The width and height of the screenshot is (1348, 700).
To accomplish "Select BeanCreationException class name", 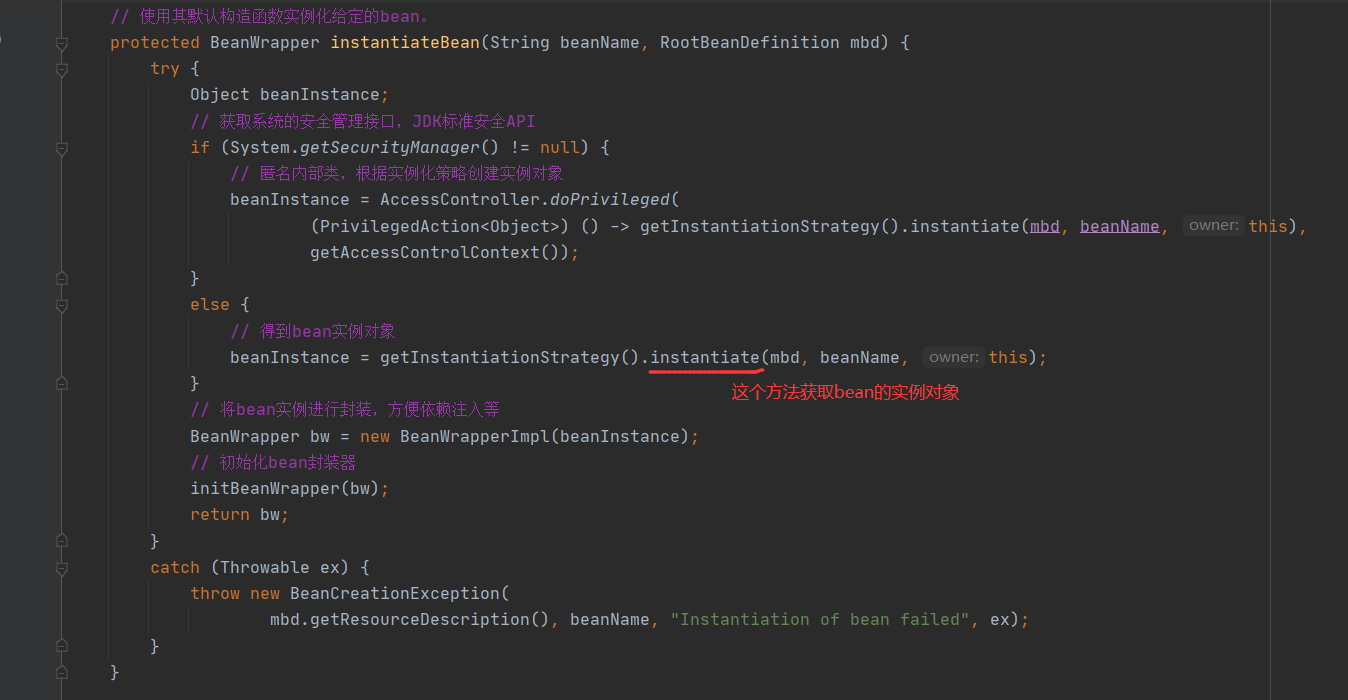I will [x=395, y=593].
